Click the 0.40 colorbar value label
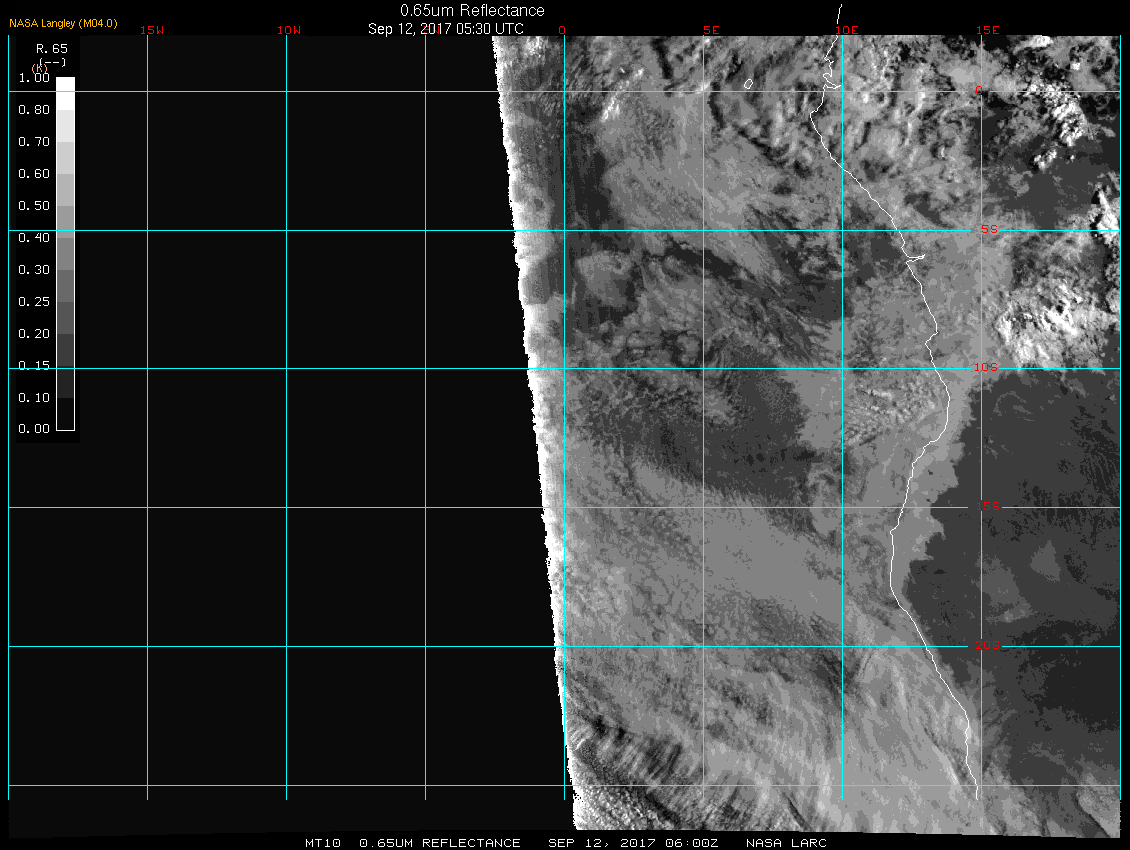 coord(34,238)
